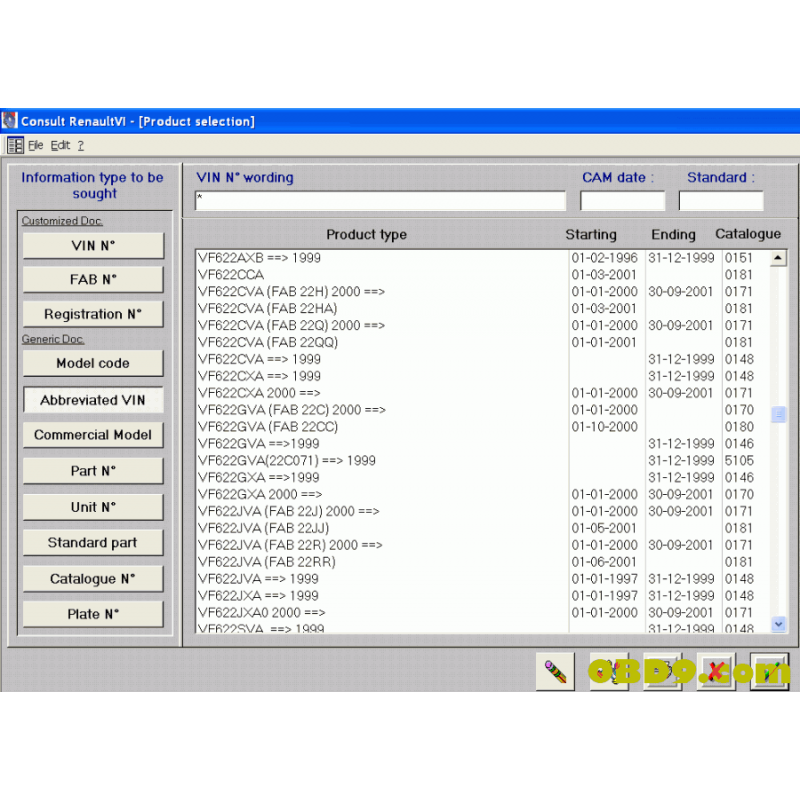Click starting date 01-06-2001
This screenshot has height=800, width=800.
tap(604, 562)
